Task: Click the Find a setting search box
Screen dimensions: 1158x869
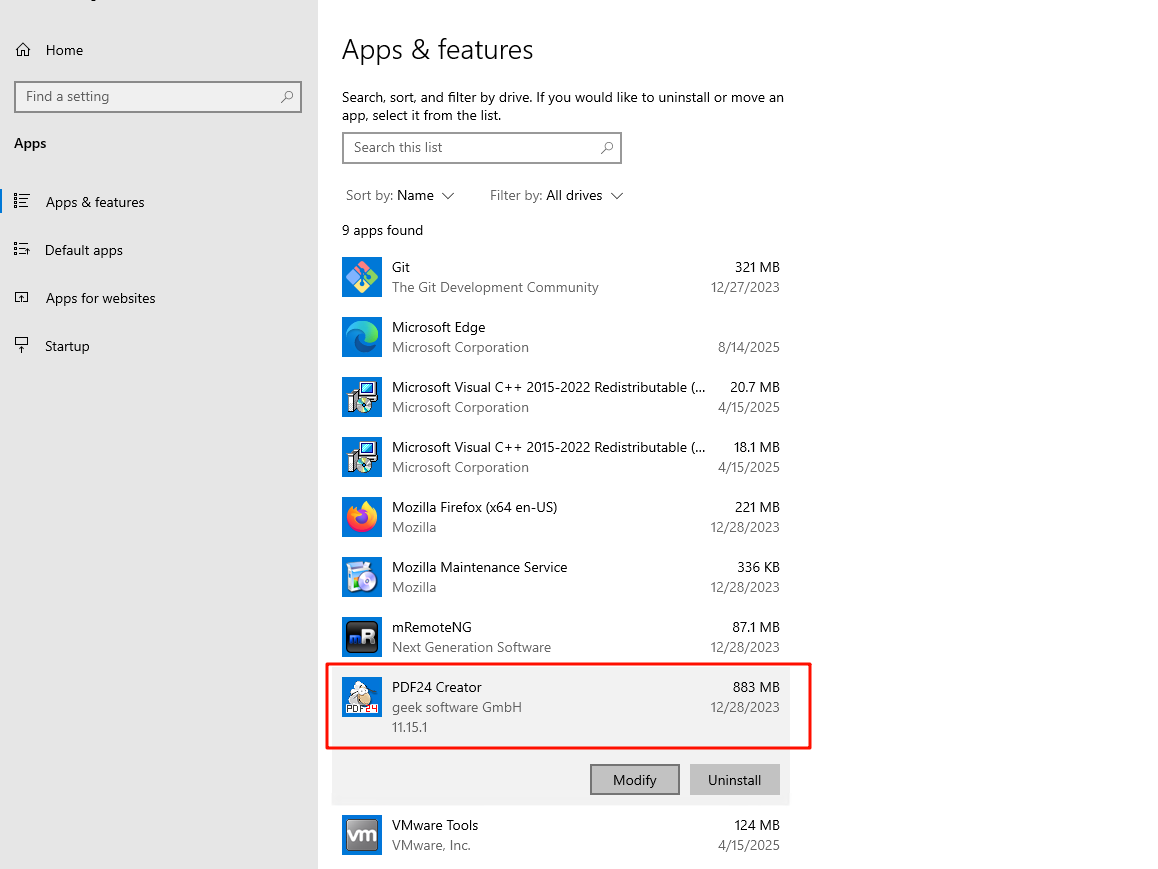Action: [150, 97]
